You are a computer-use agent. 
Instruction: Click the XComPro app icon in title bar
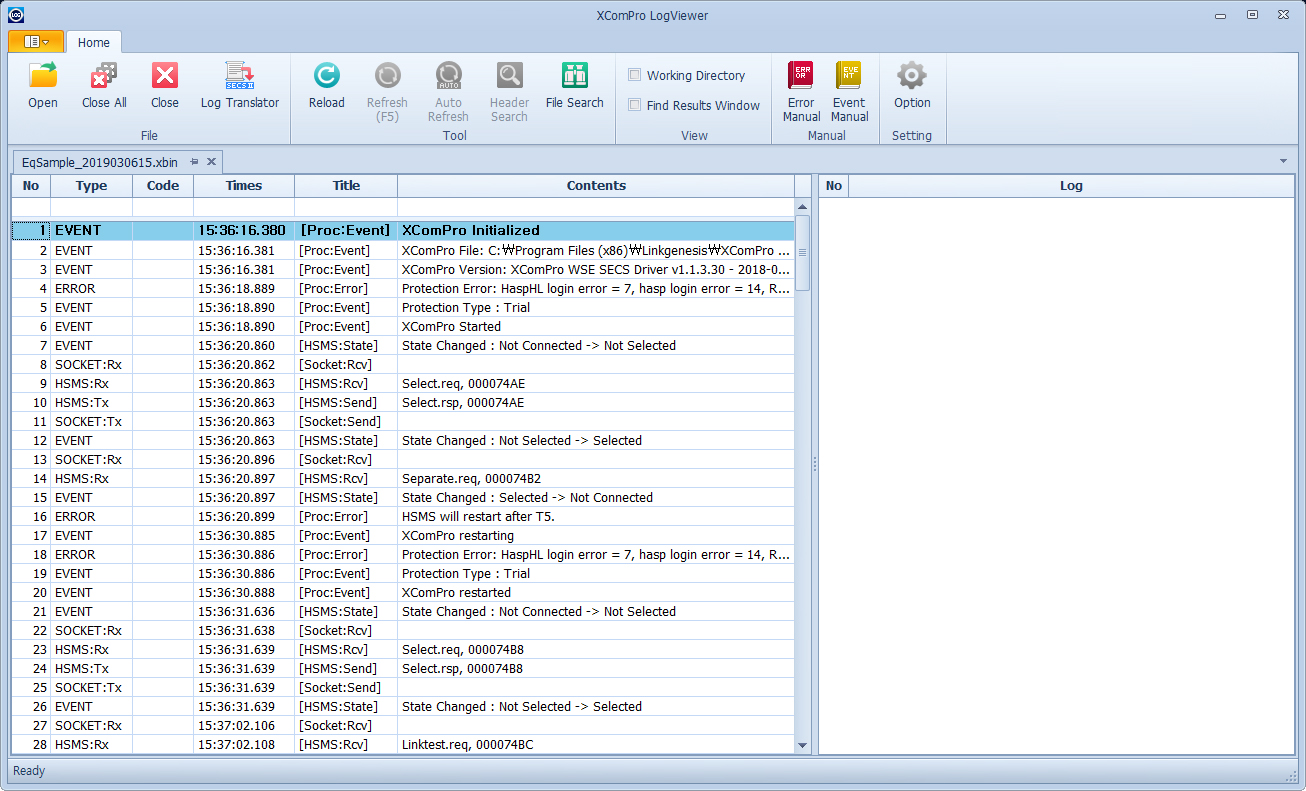[x=16, y=15]
